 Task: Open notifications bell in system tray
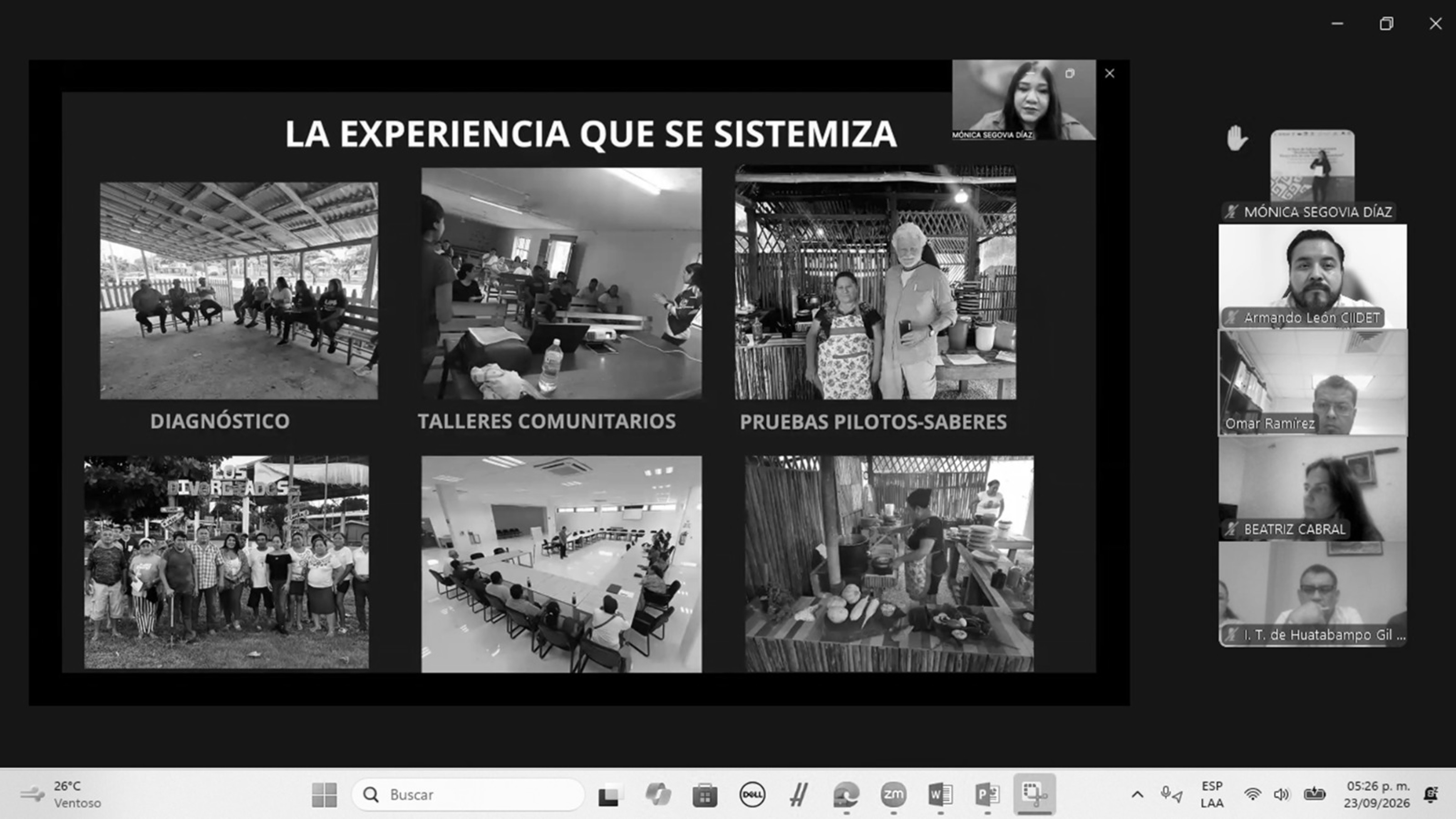[x=1431, y=795]
